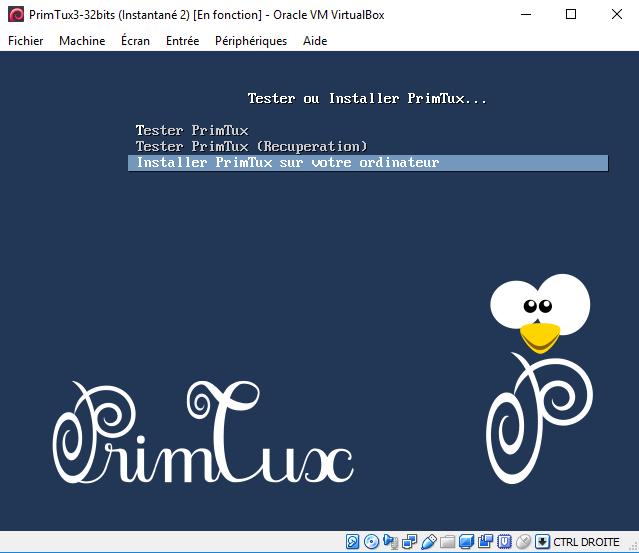Minimize the VirtualBox window
The image size is (639, 553).
point(526,15)
